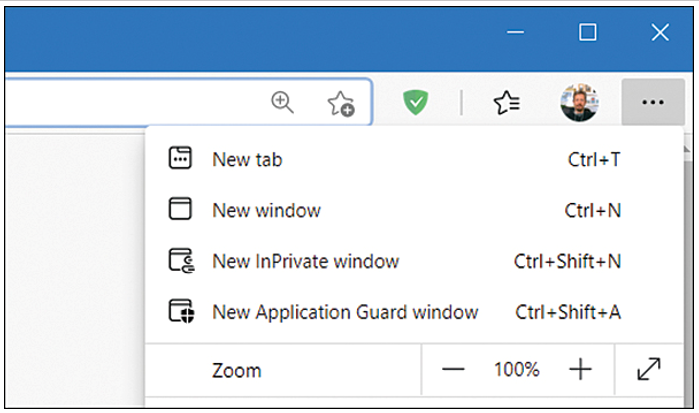Screen dimensions: 699x413
Task: Add this page to favorites
Action: click(x=341, y=103)
